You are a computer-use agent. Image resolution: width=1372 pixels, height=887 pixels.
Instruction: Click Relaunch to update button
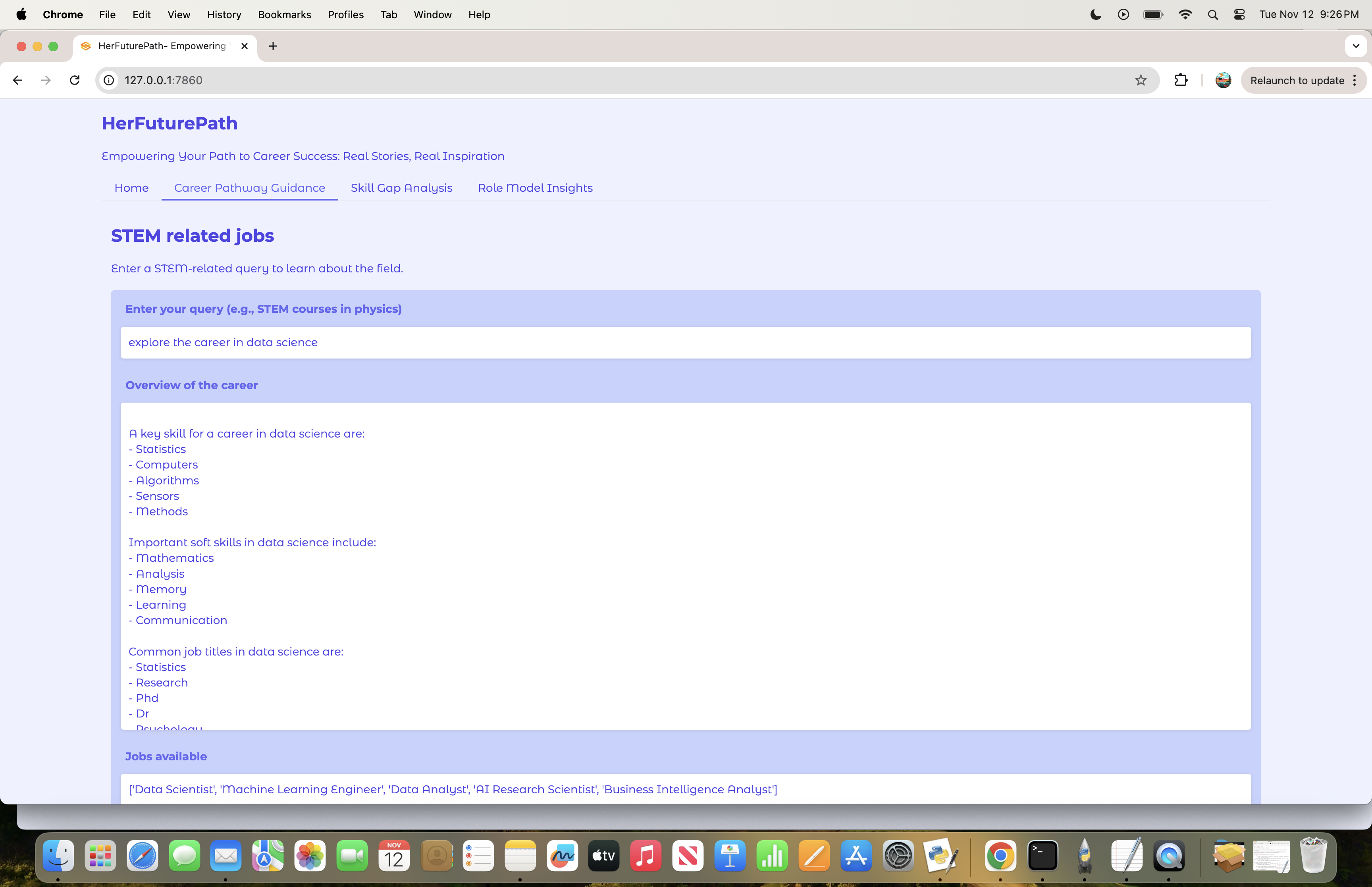tap(1297, 80)
